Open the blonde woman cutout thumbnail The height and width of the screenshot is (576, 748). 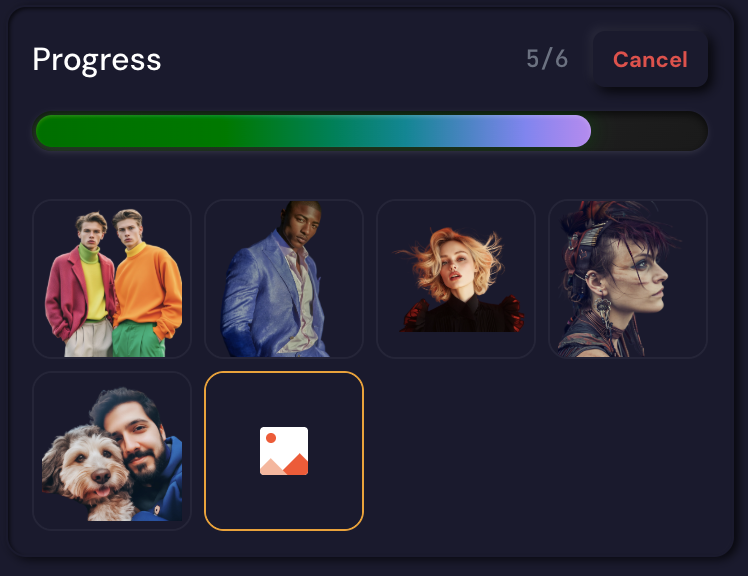tap(456, 279)
